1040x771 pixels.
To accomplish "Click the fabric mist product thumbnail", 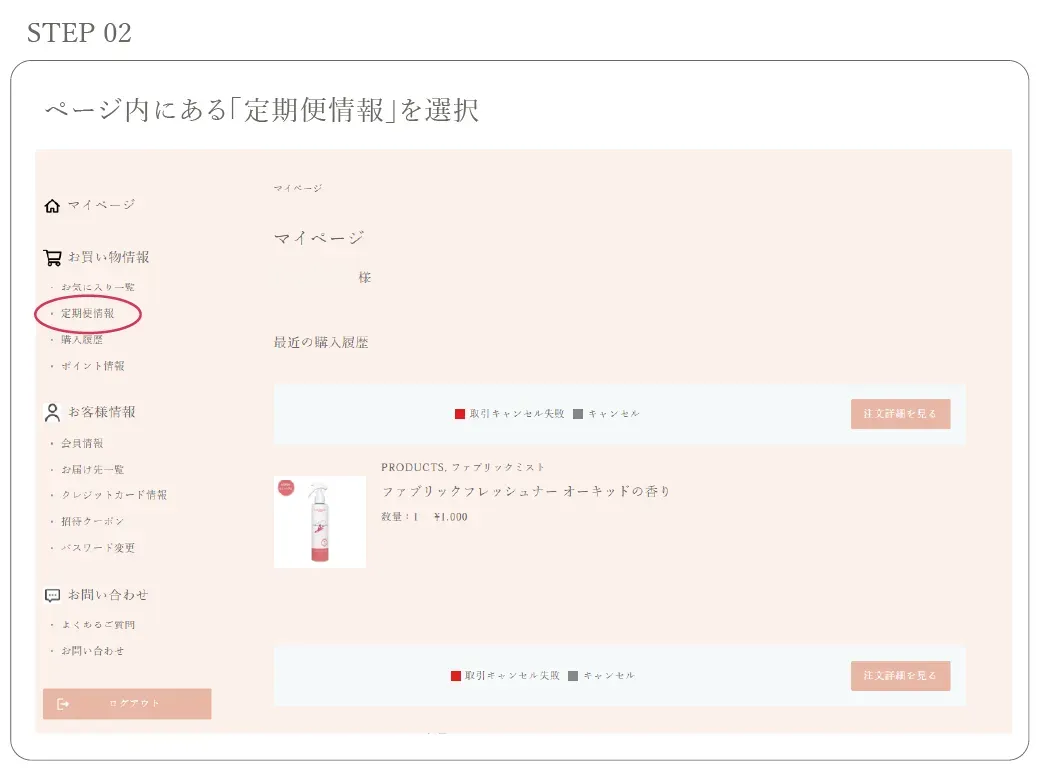I will pos(319,520).
